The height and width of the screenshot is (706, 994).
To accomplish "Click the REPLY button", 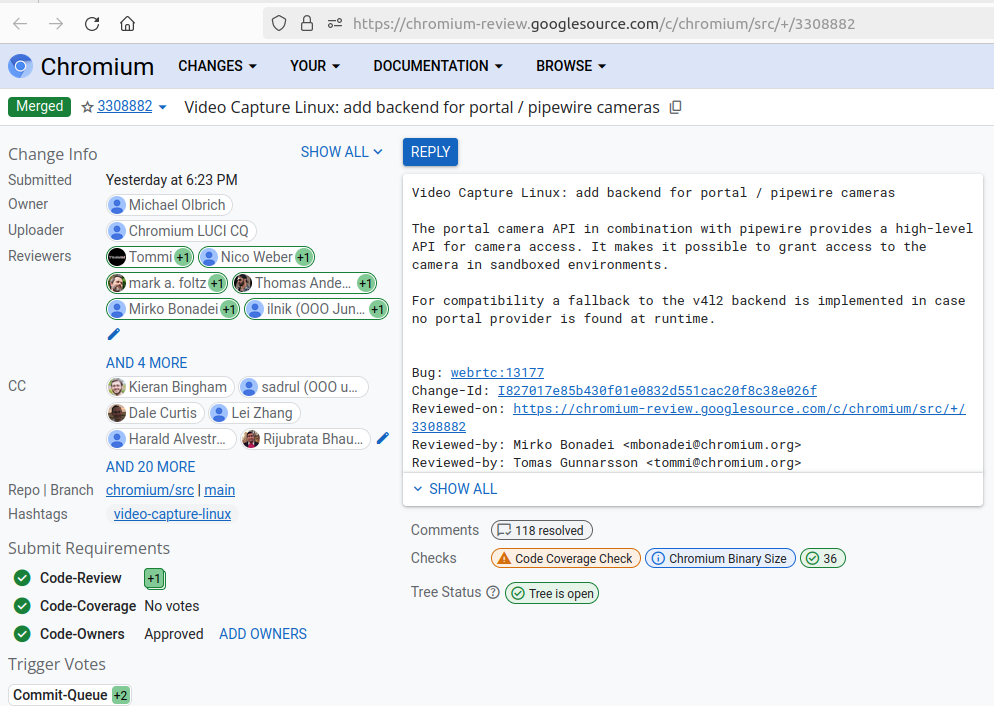I will pyautogui.click(x=430, y=152).
